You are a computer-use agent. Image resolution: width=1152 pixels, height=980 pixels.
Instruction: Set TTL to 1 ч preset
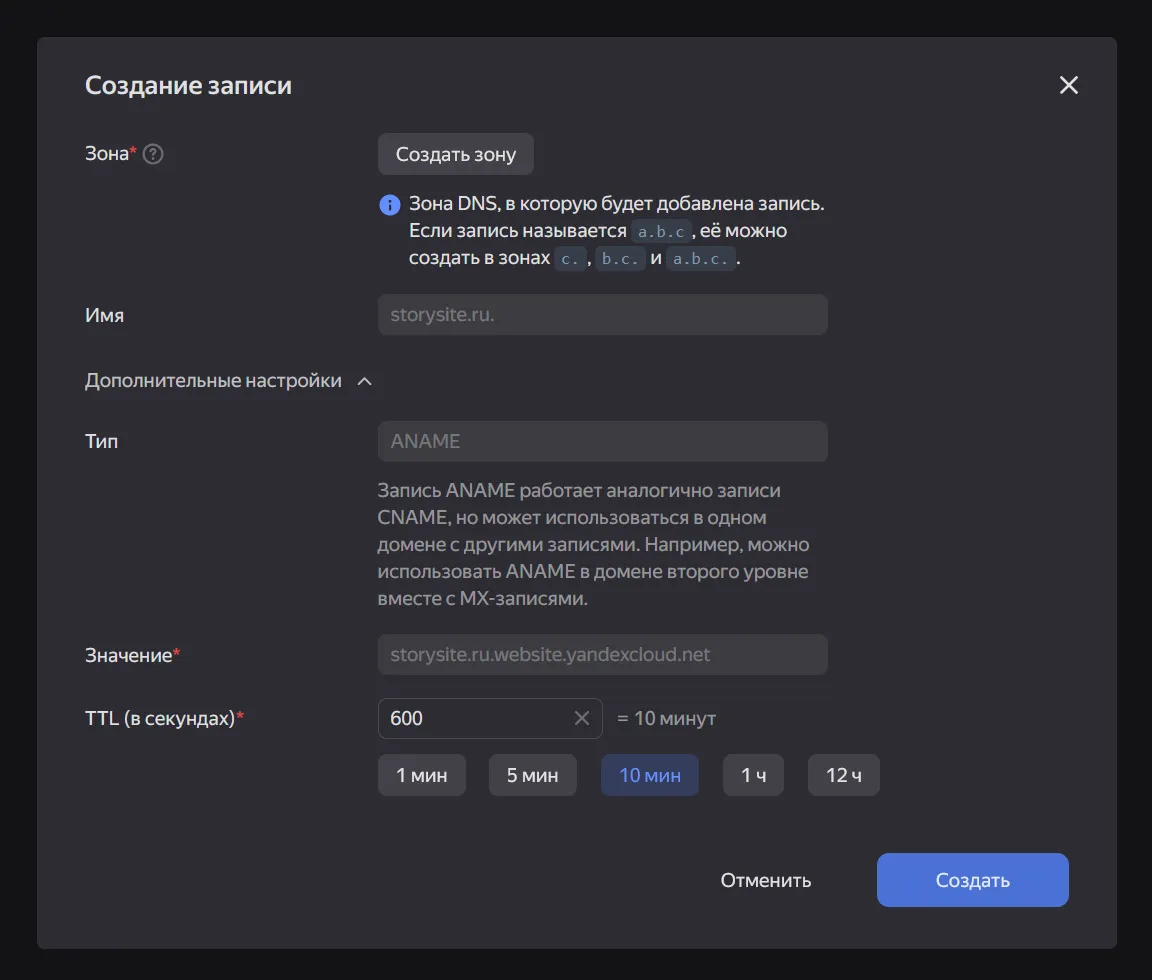pyautogui.click(x=753, y=775)
